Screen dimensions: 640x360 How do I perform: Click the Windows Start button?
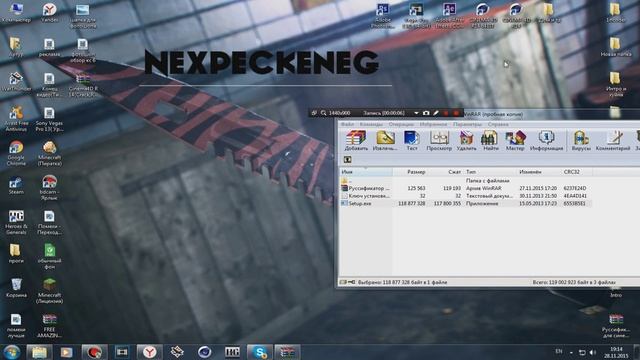click(x=12, y=352)
